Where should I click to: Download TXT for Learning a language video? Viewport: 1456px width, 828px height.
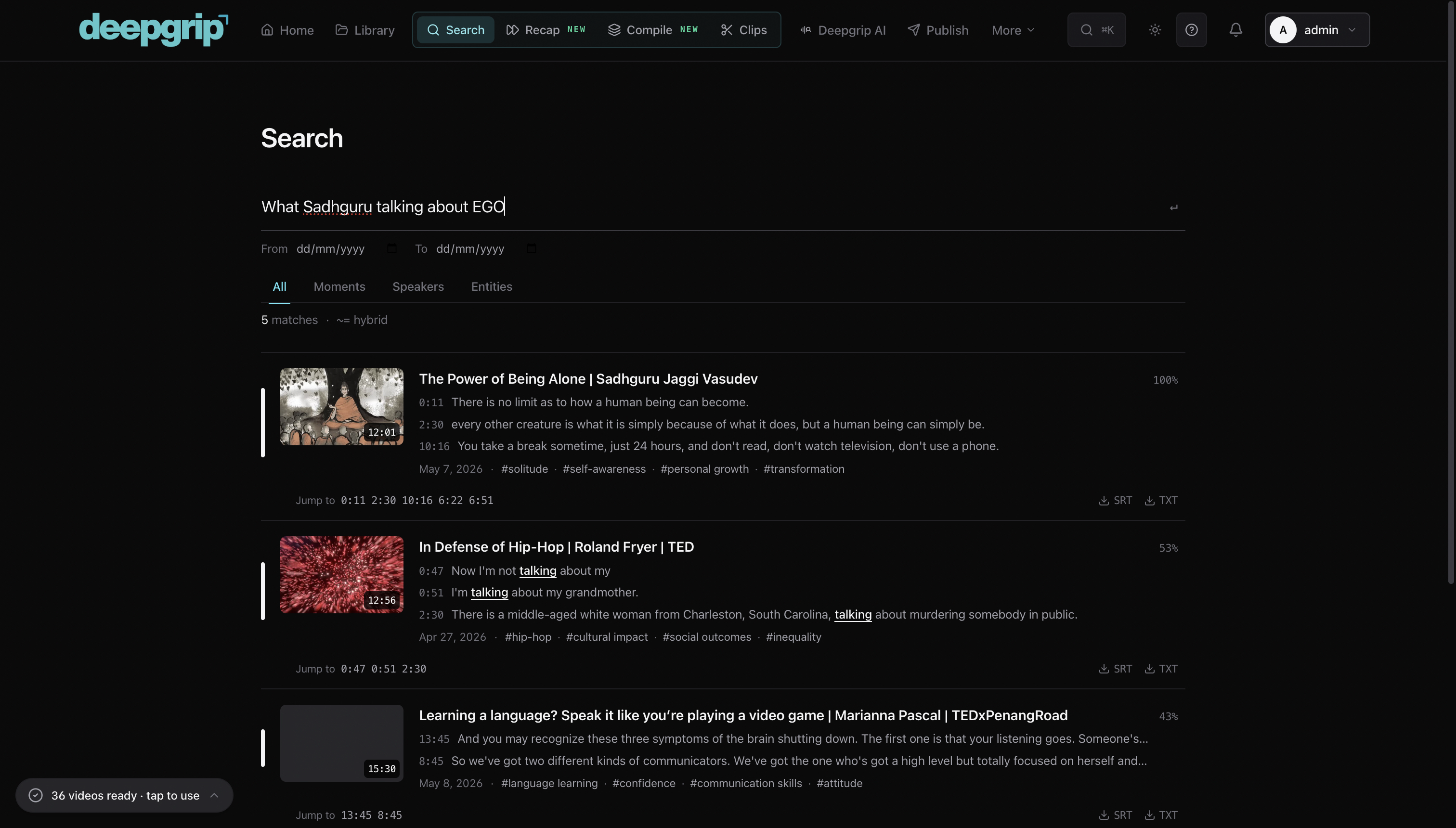1161,815
